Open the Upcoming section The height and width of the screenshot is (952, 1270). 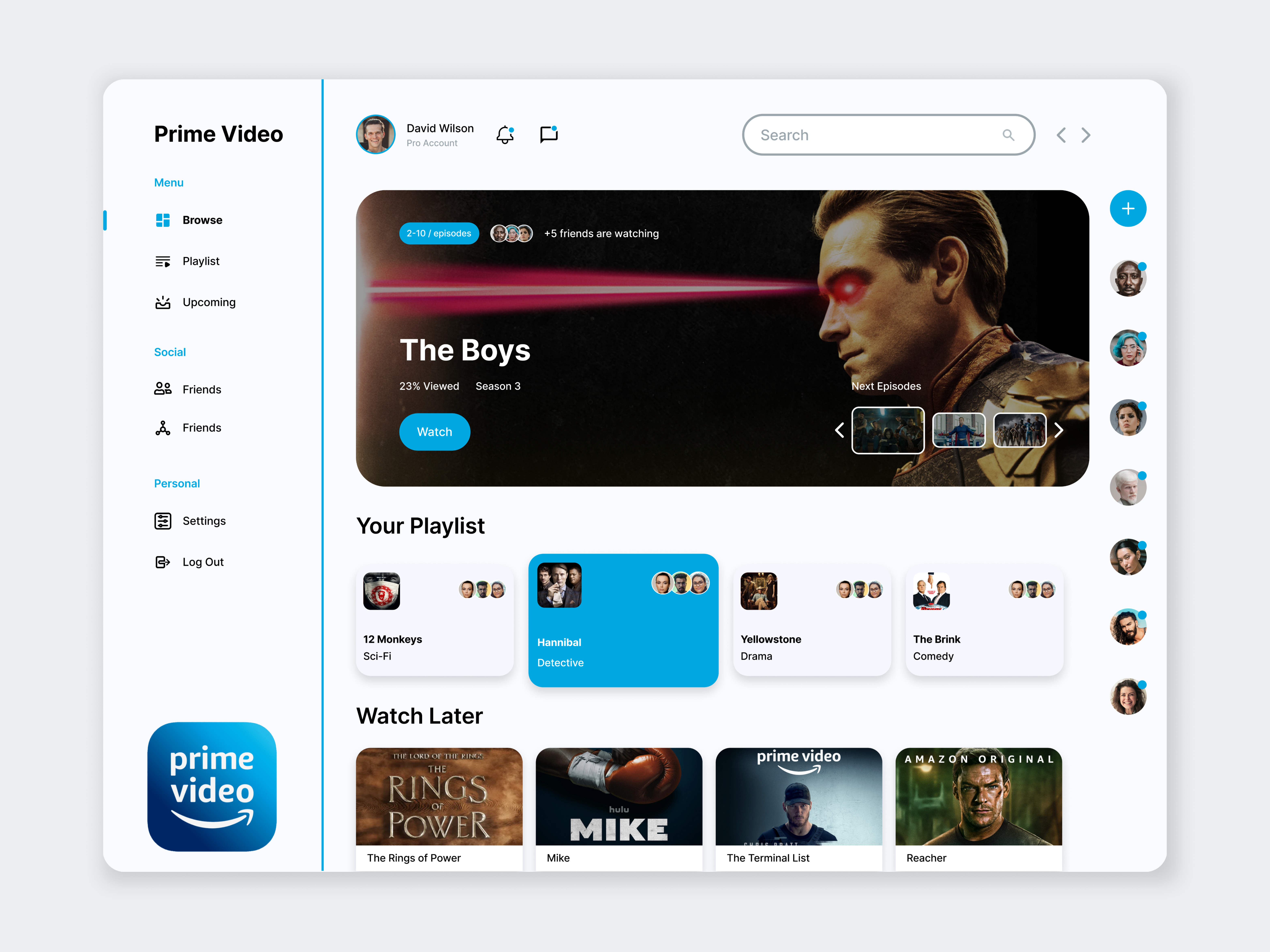pyautogui.click(x=163, y=302)
